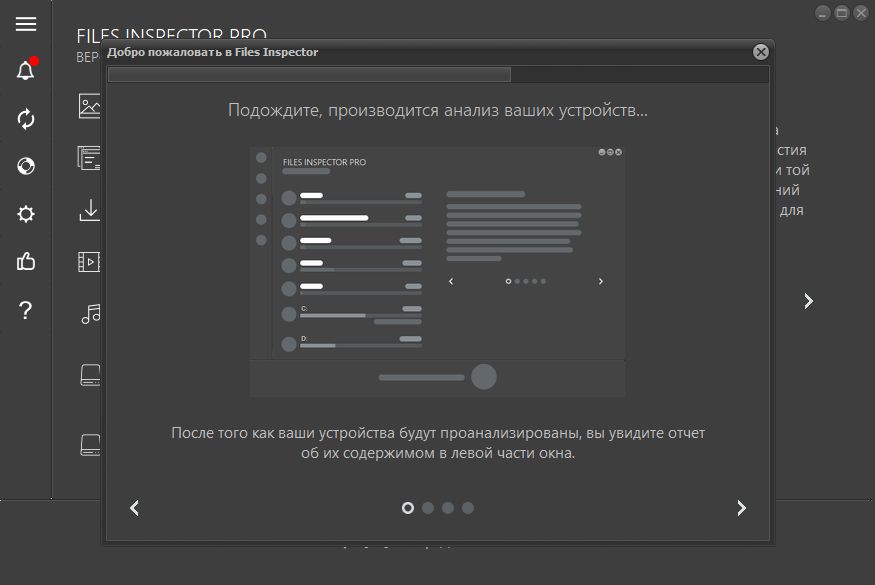875x585 pixels.
Task: Click the 'Подождите, производится анализ' heading
Action: (x=438, y=111)
